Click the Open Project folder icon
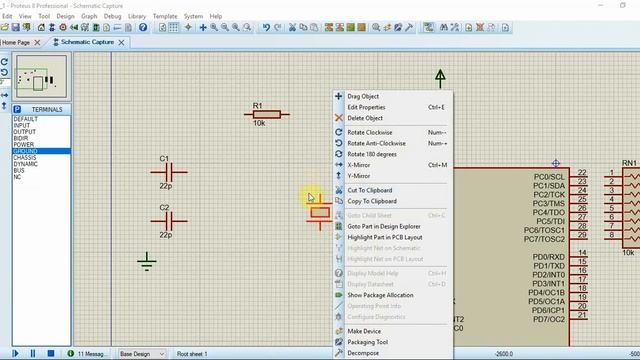Viewport: 640px width, 360px height. 4,27
